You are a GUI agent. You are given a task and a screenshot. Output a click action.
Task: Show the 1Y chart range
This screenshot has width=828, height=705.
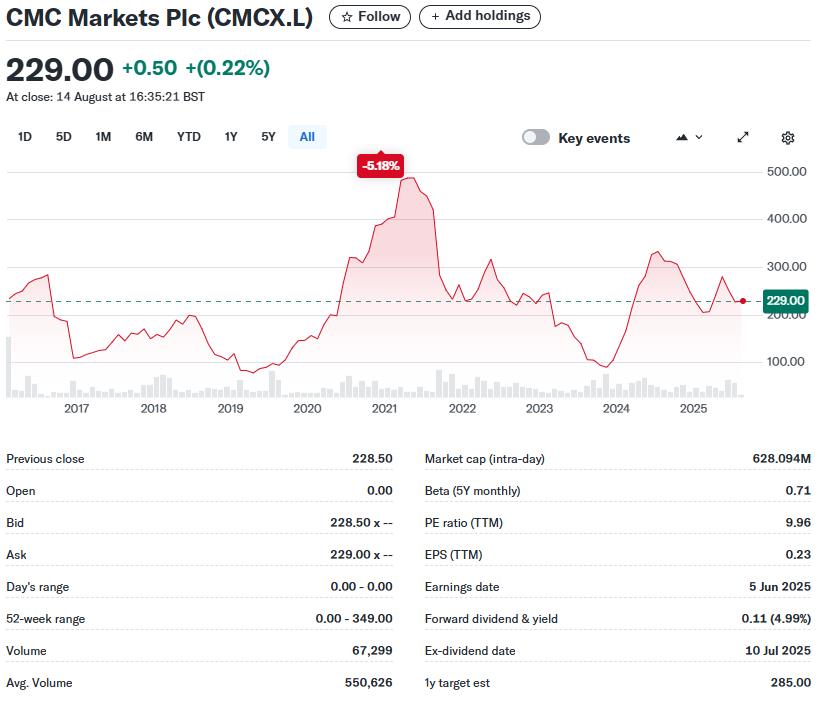[231, 137]
